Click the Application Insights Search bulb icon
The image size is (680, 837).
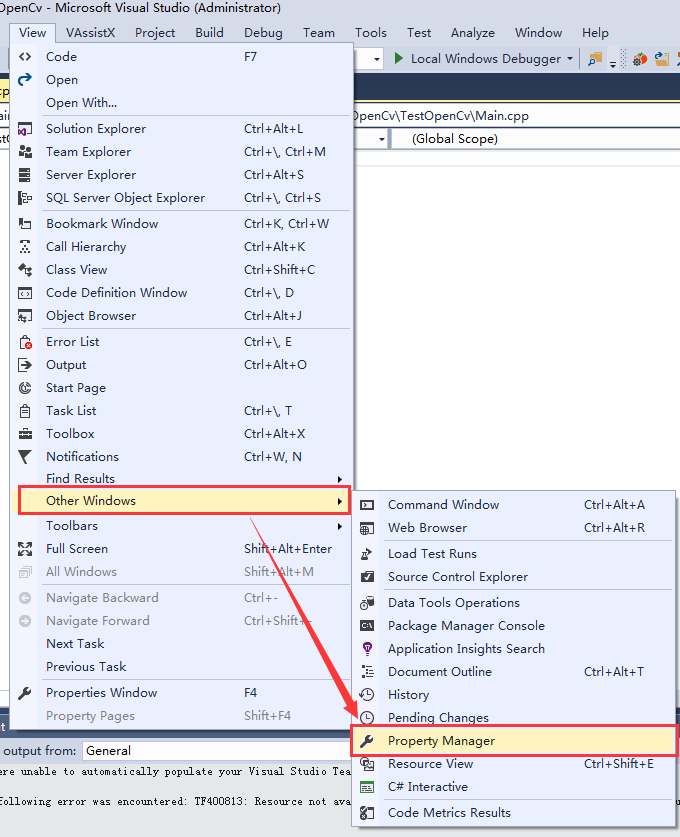coord(367,649)
